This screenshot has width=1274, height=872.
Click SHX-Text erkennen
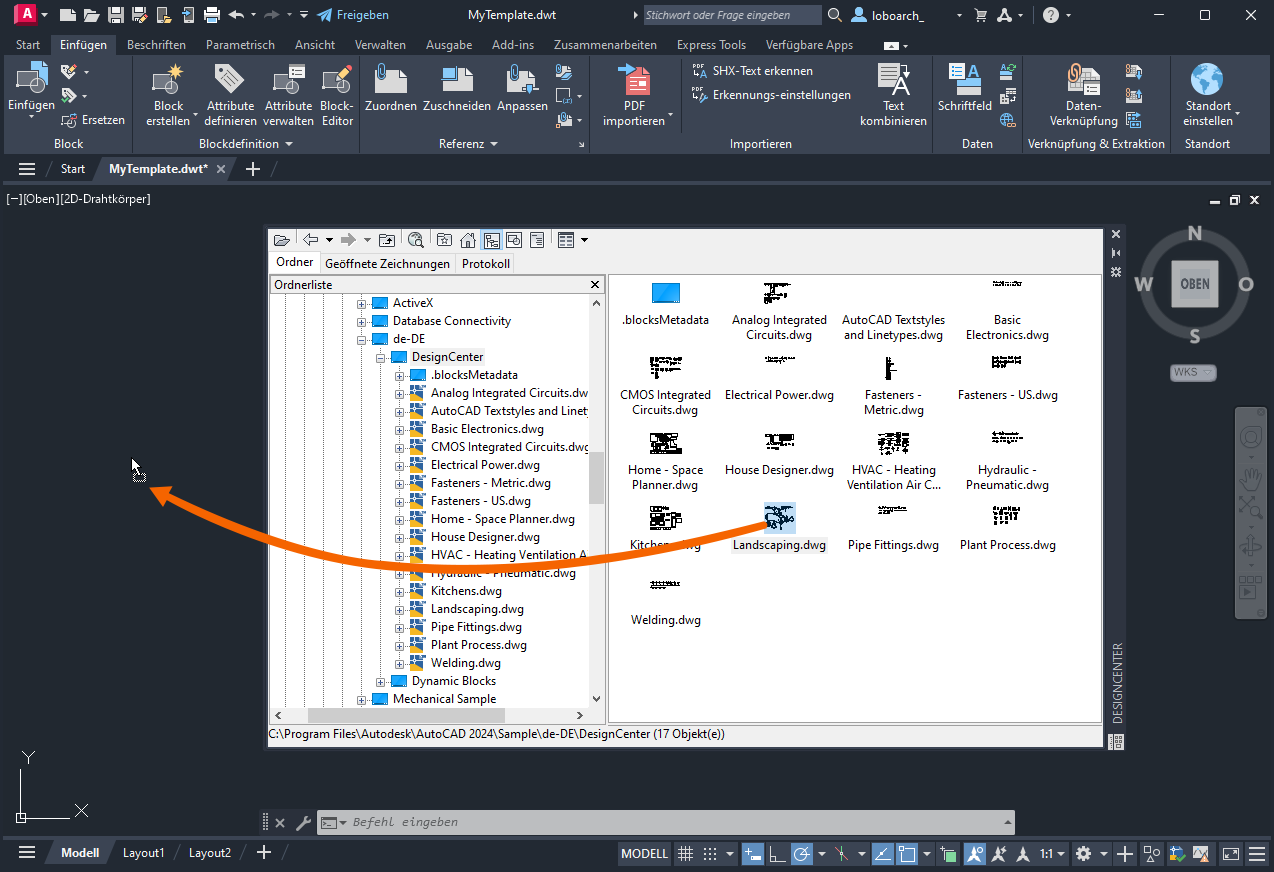point(752,71)
